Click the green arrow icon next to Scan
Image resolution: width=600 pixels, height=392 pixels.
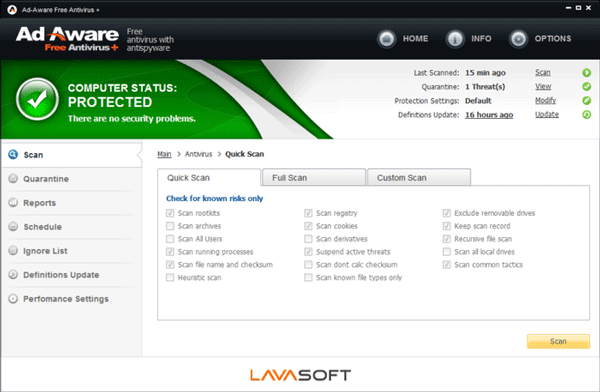(586, 72)
